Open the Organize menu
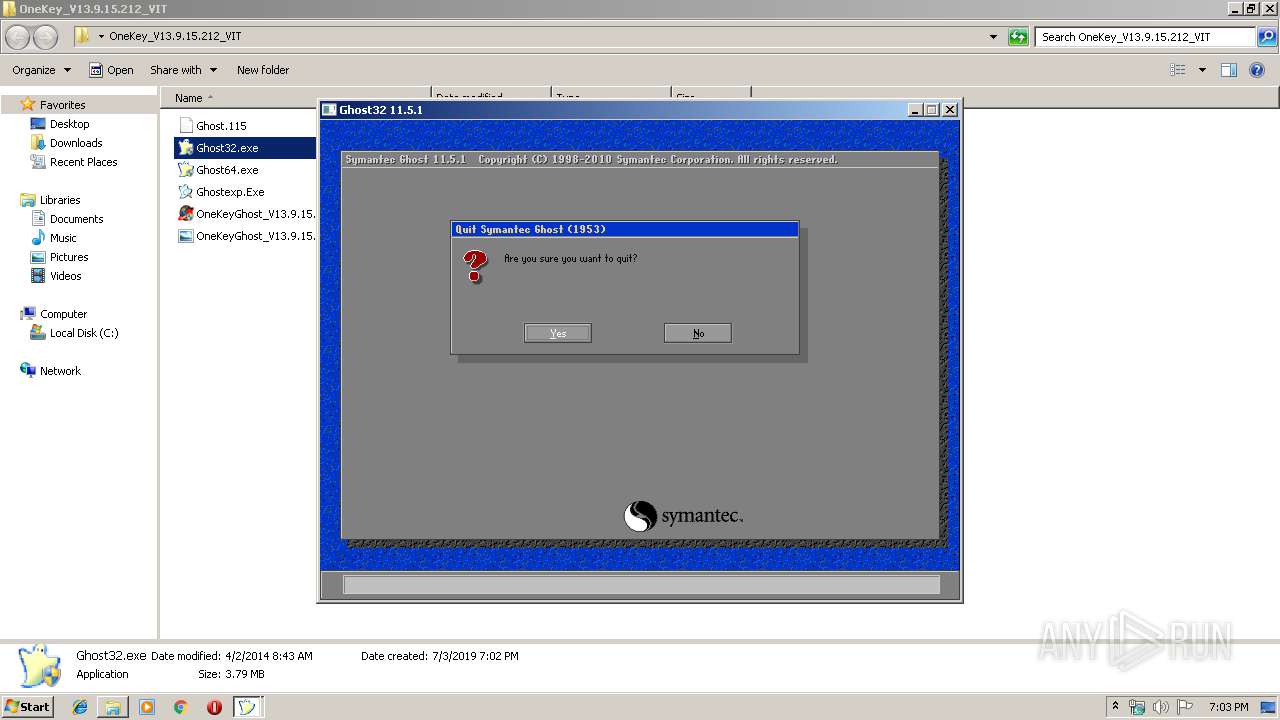 coord(41,70)
